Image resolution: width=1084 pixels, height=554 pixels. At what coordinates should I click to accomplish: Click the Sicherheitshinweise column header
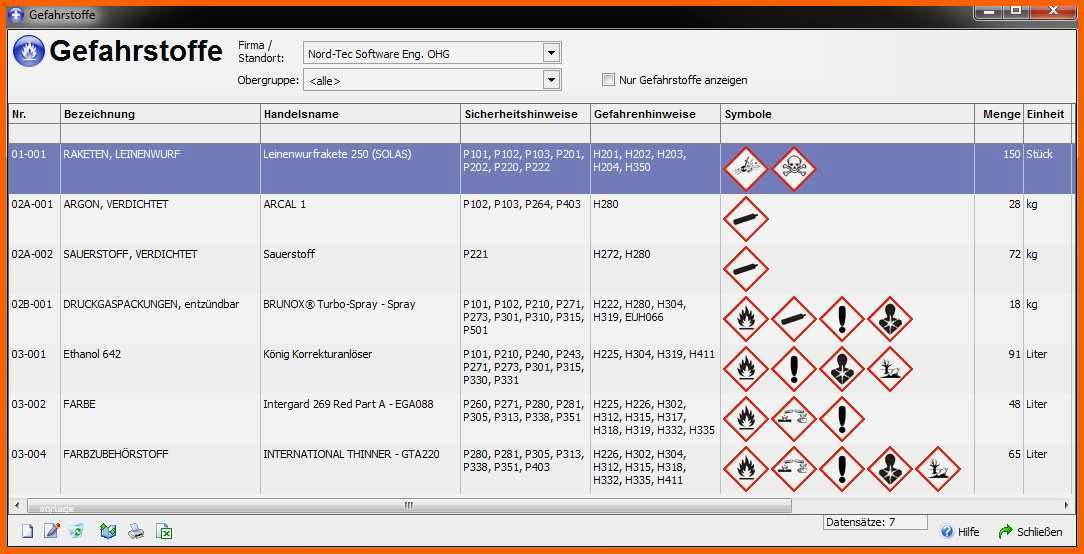(525, 114)
